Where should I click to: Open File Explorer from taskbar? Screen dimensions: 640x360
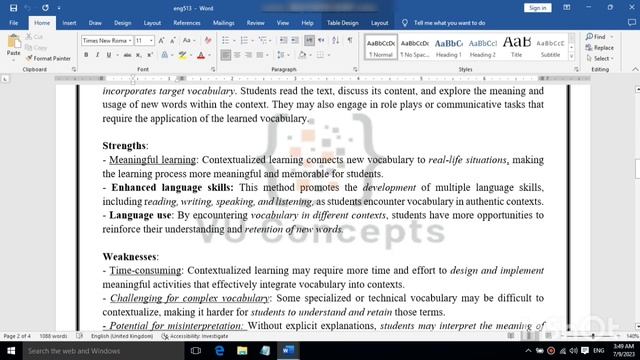coord(242,351)
